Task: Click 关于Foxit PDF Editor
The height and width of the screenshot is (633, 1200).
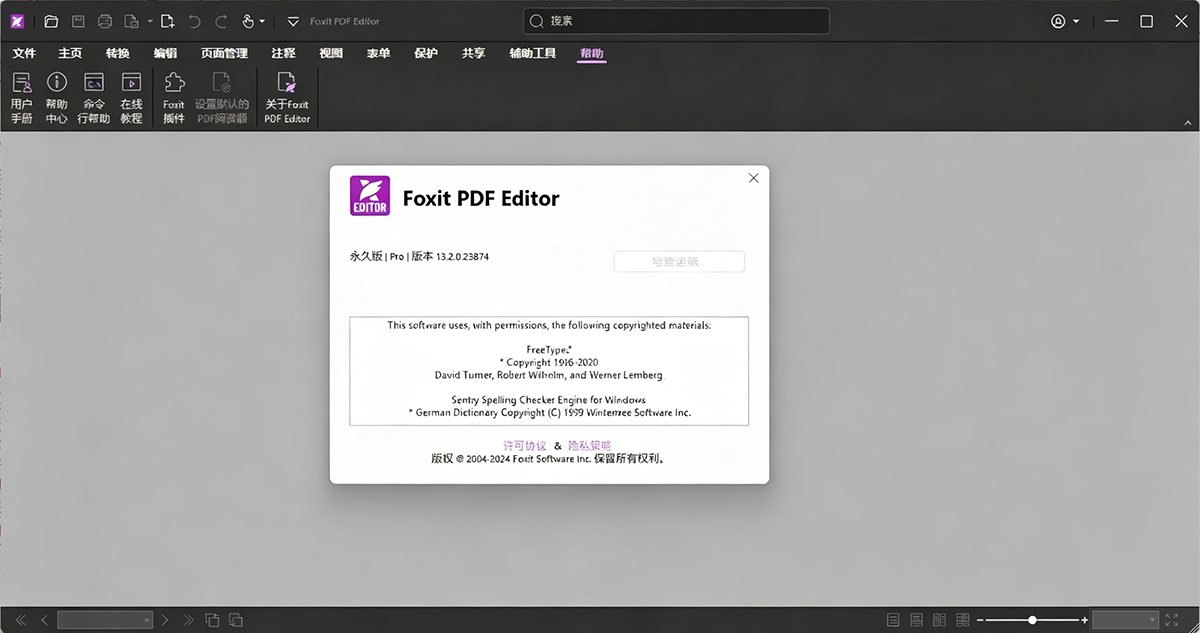Action: 287,98
